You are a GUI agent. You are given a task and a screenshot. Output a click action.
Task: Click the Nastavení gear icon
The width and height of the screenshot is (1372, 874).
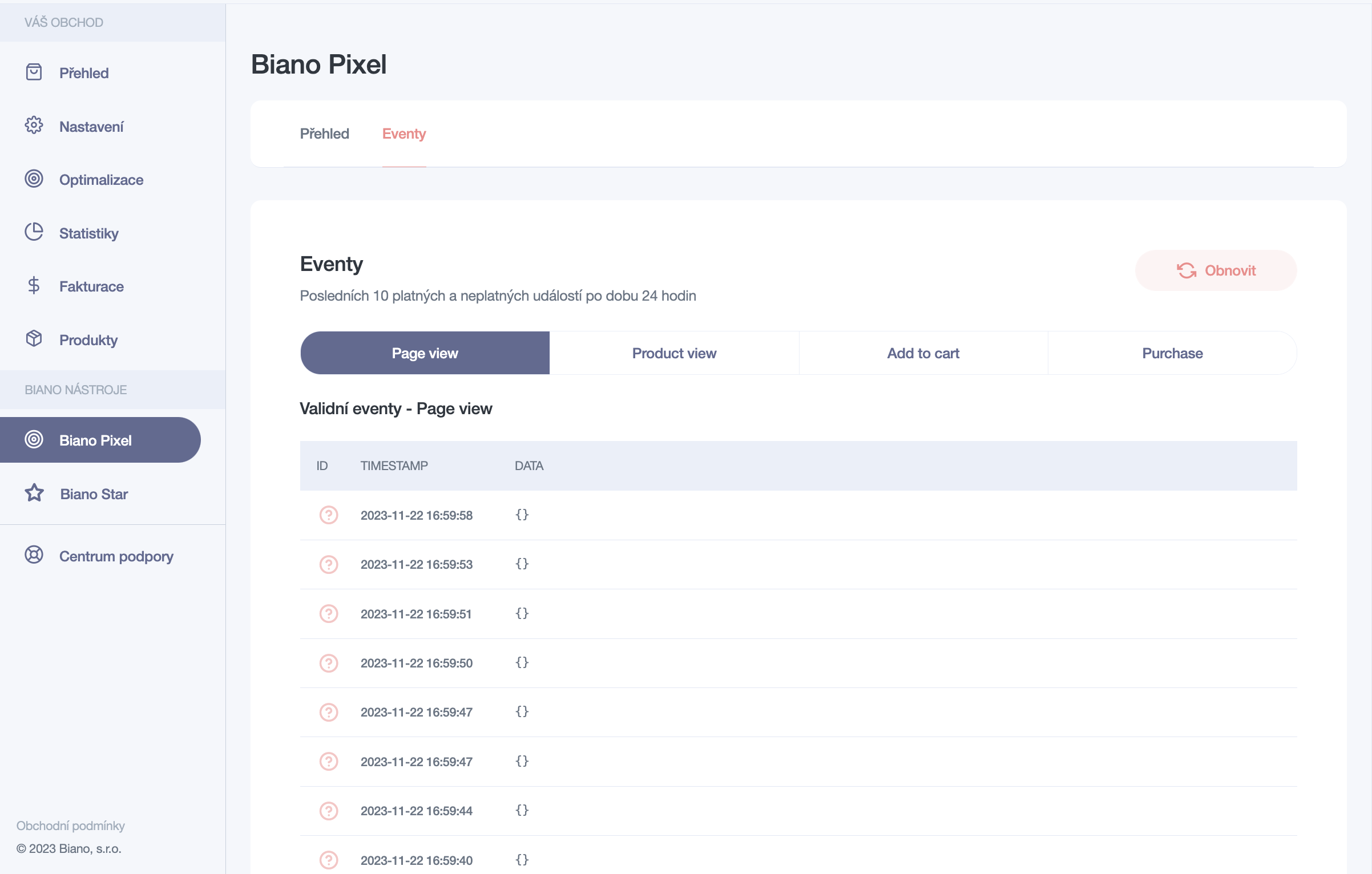pyautogui.click(x=34, y=126)
